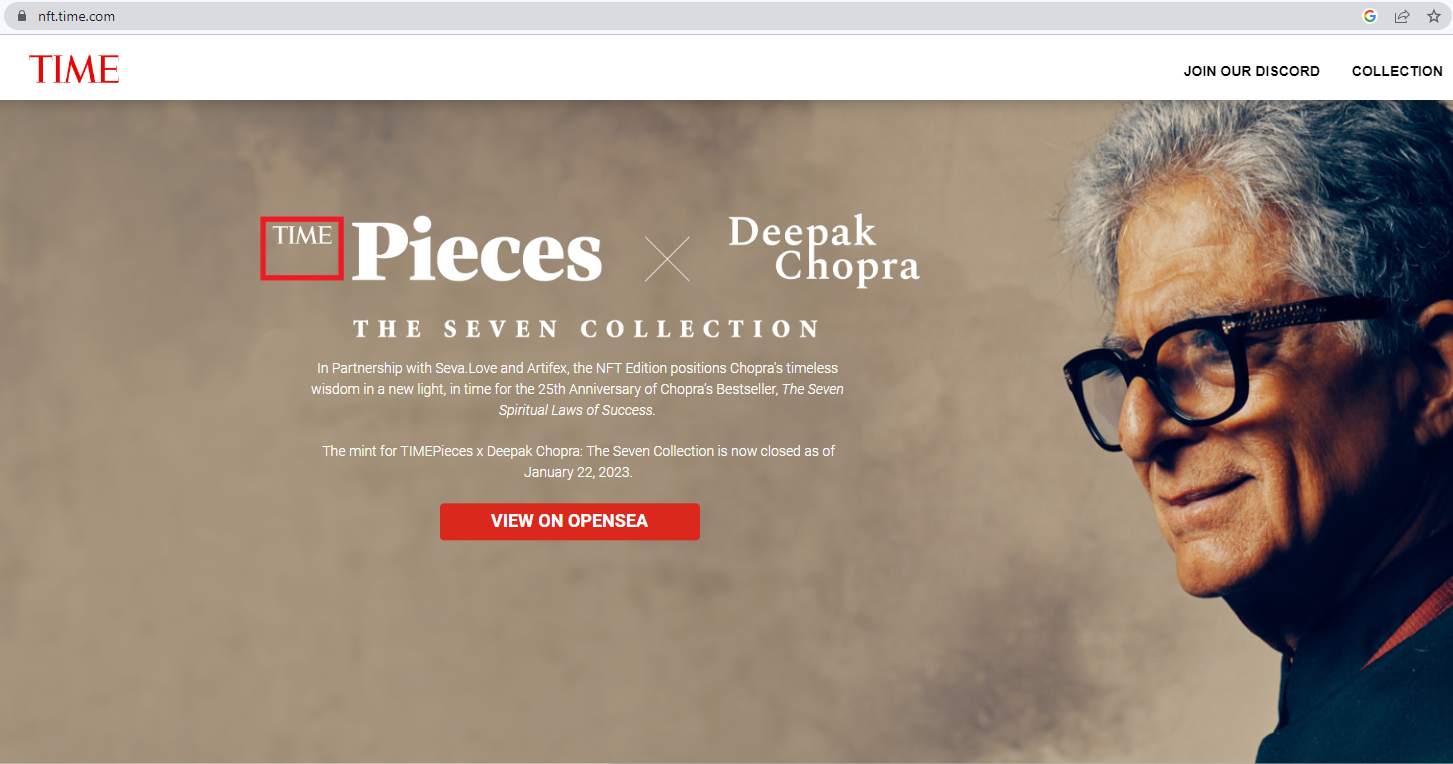1453x764 pixels.
Task: Click the January 22, 2023 date text
Action: click(578, 472)
